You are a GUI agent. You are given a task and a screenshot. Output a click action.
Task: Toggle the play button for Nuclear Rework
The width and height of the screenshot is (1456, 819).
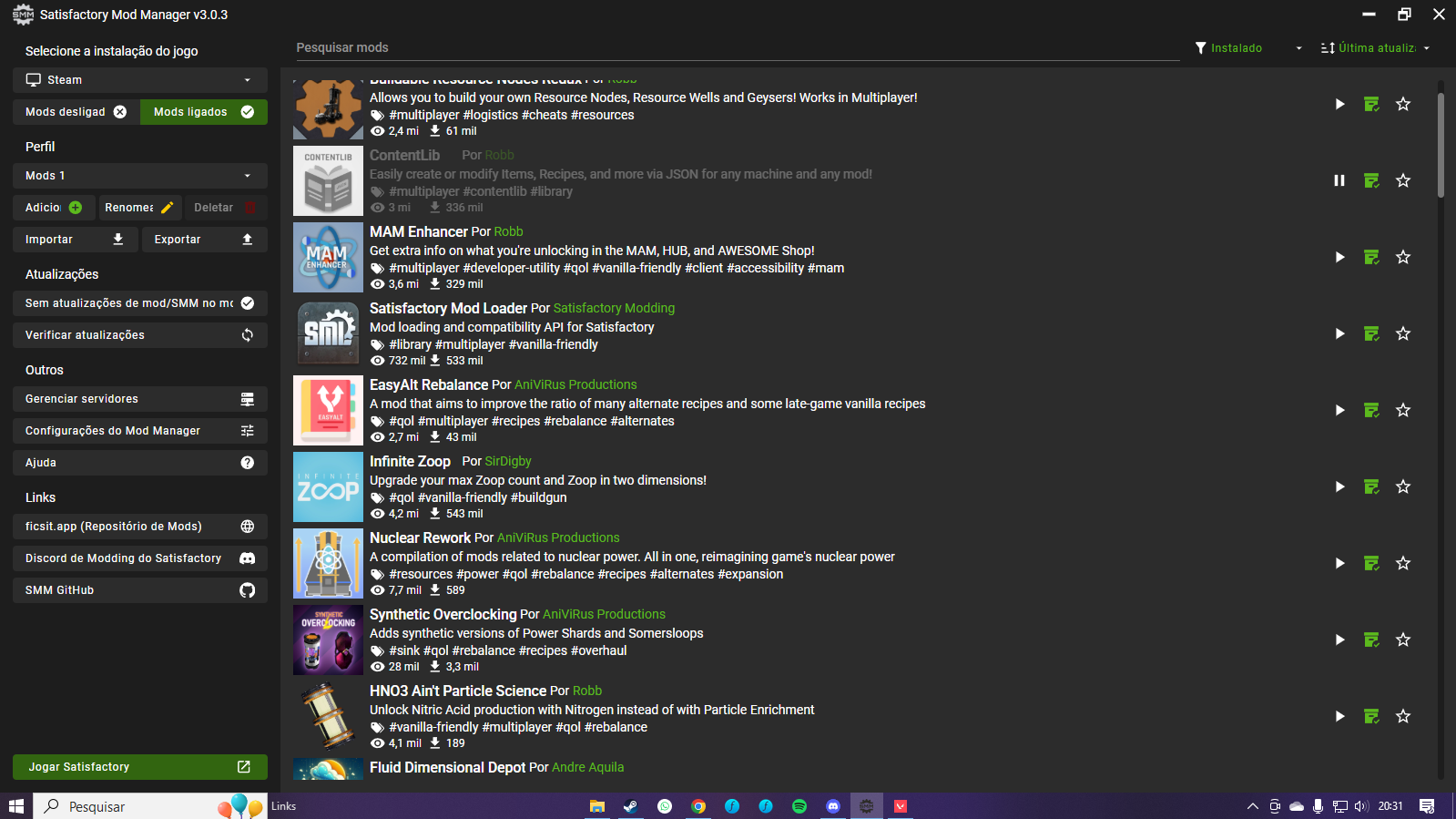click(x=1339, y=563)
